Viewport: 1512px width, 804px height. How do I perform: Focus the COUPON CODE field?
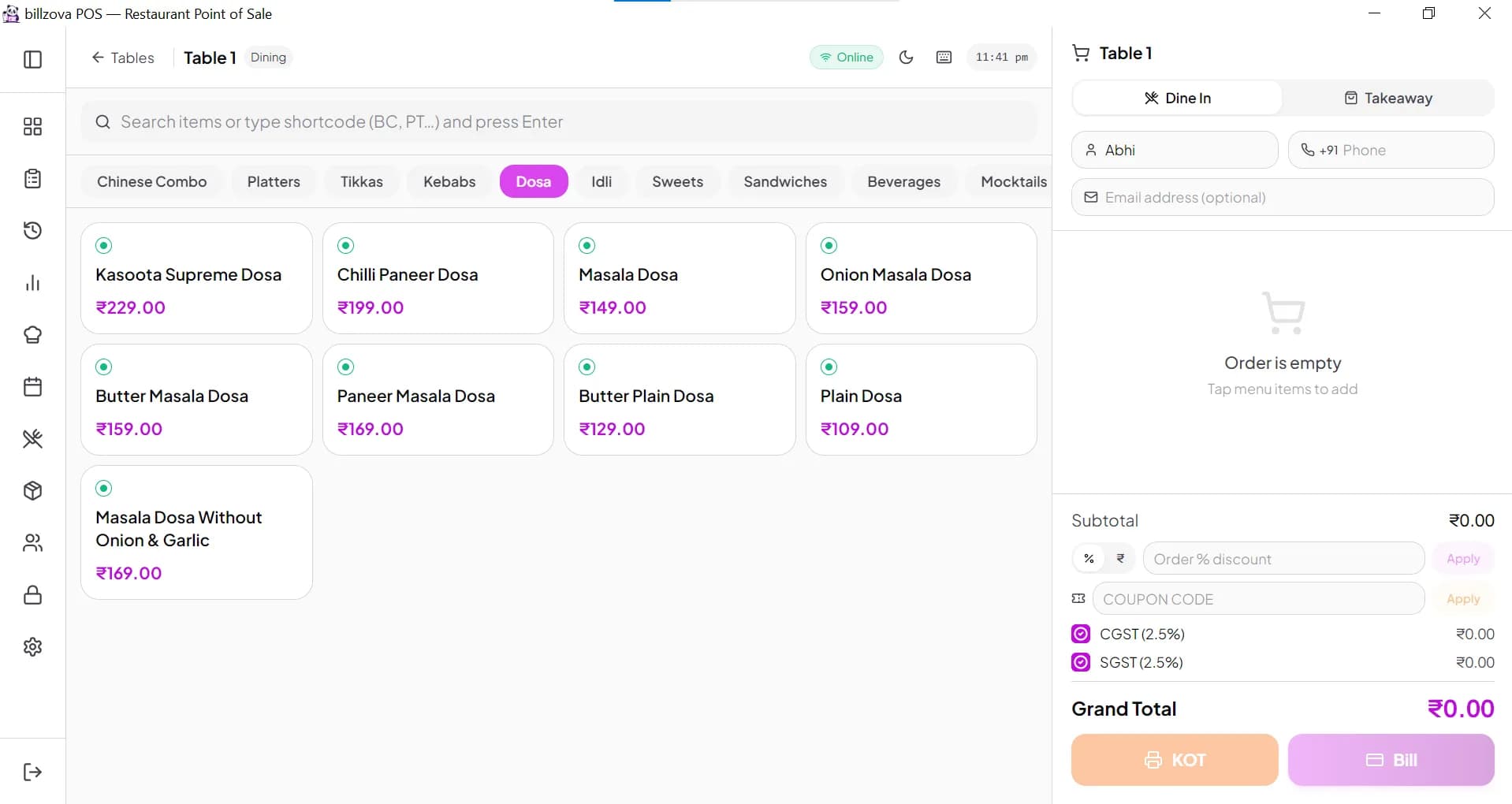pyautogui.click(x=1258, y=599)
